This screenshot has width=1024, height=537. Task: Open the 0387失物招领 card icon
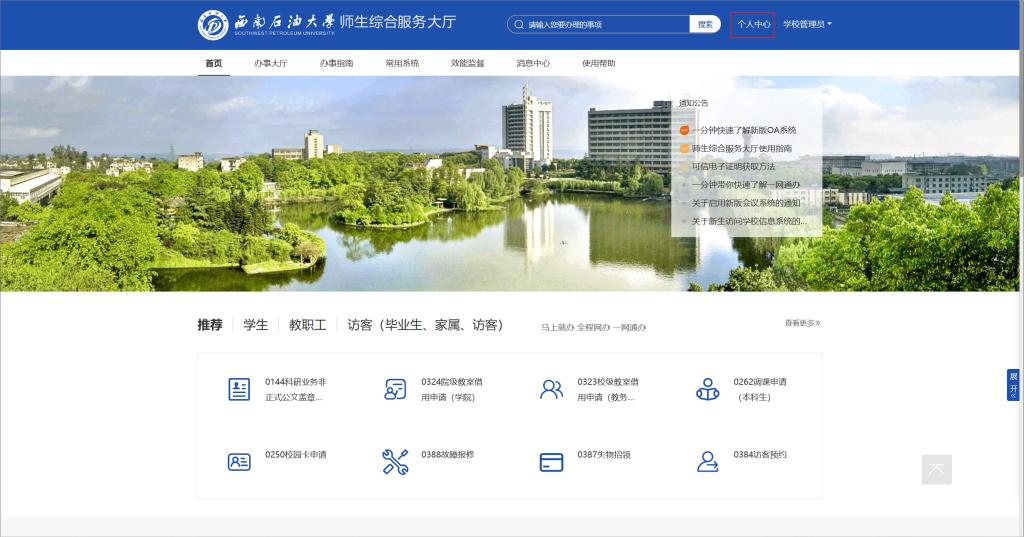tap(551, 462)
